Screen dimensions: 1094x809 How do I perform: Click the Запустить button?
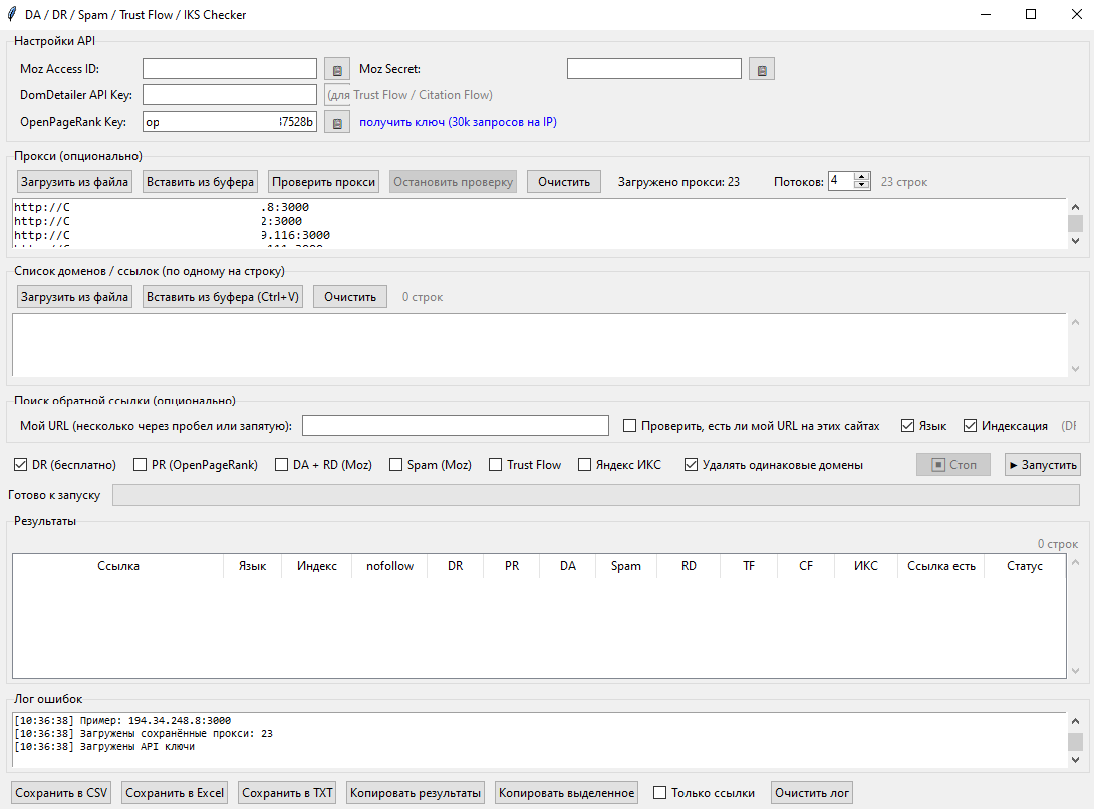pos(1043,464)
